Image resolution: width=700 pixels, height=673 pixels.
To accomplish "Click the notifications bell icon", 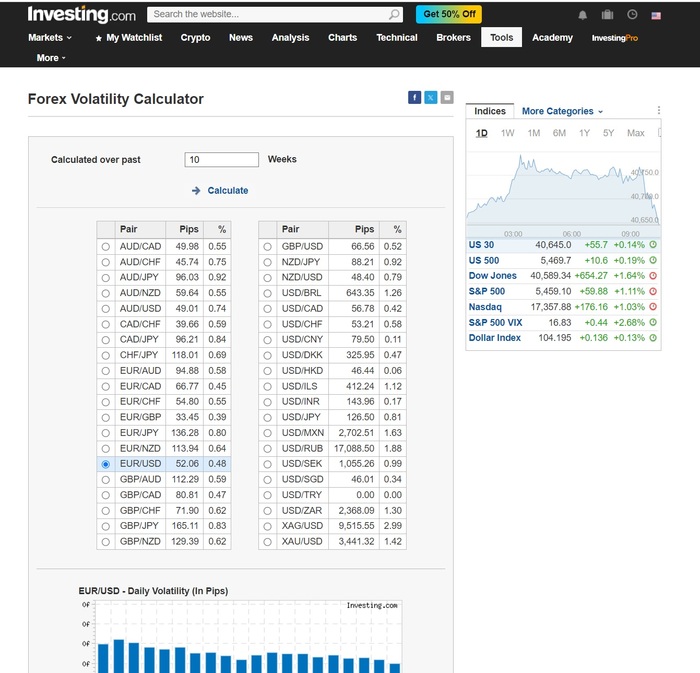I will [x=583, y=15].
